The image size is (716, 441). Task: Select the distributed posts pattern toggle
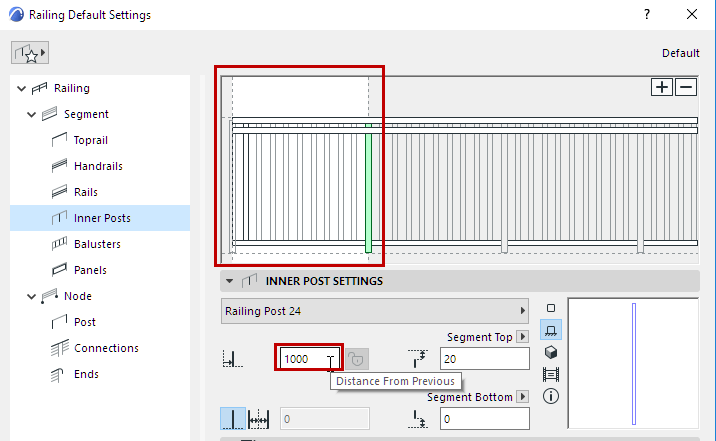pos(258,419)
